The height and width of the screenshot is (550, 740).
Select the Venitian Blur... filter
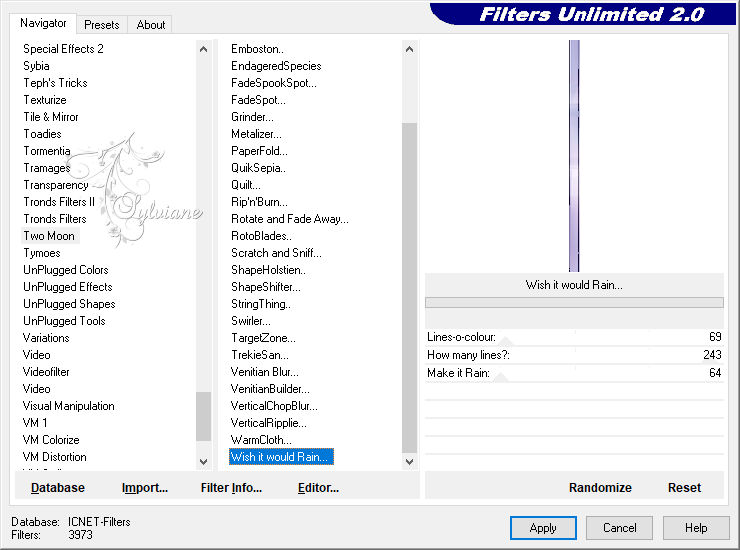pos(264,372)
